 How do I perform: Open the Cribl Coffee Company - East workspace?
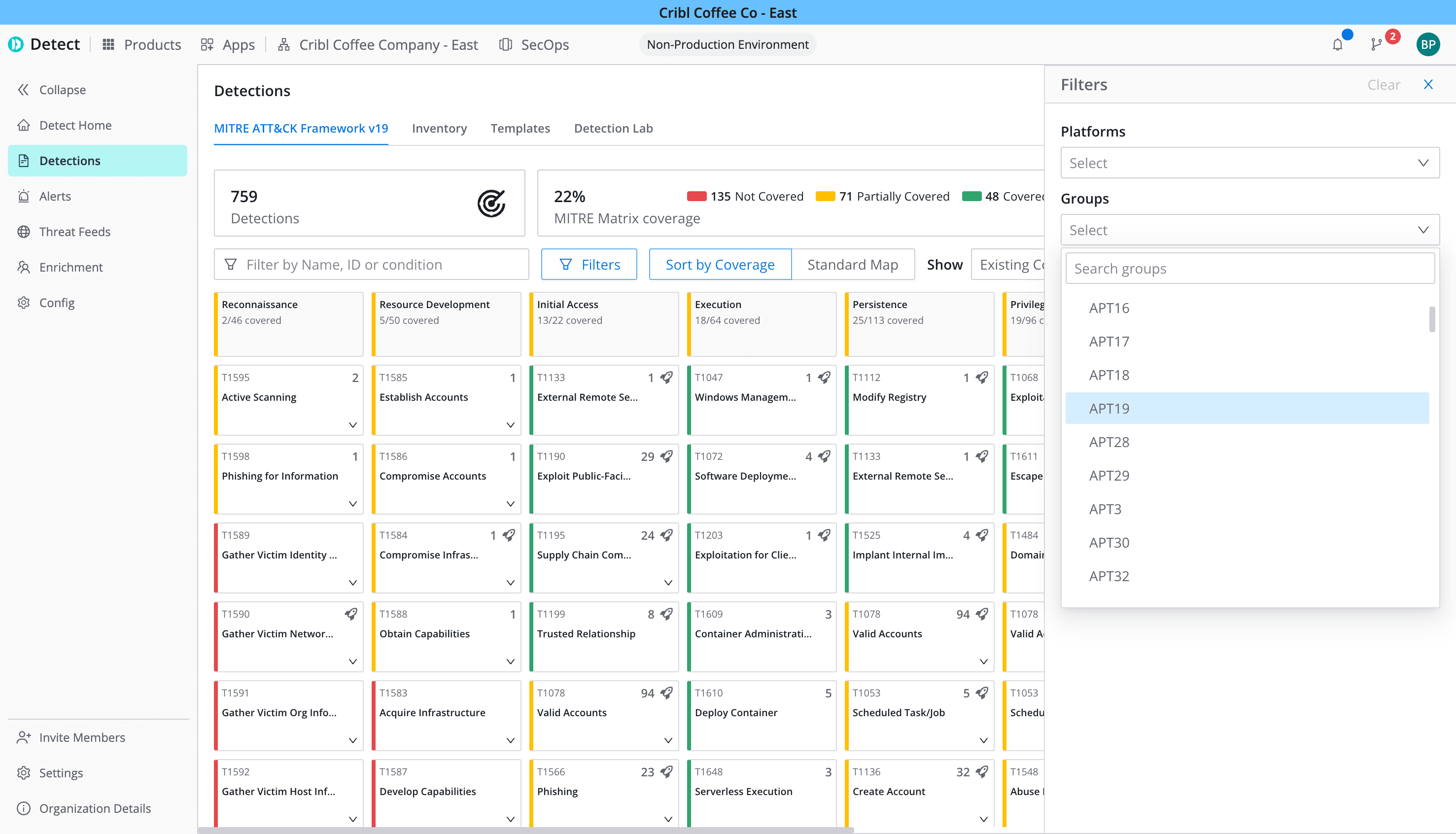[x=378, y=44]
